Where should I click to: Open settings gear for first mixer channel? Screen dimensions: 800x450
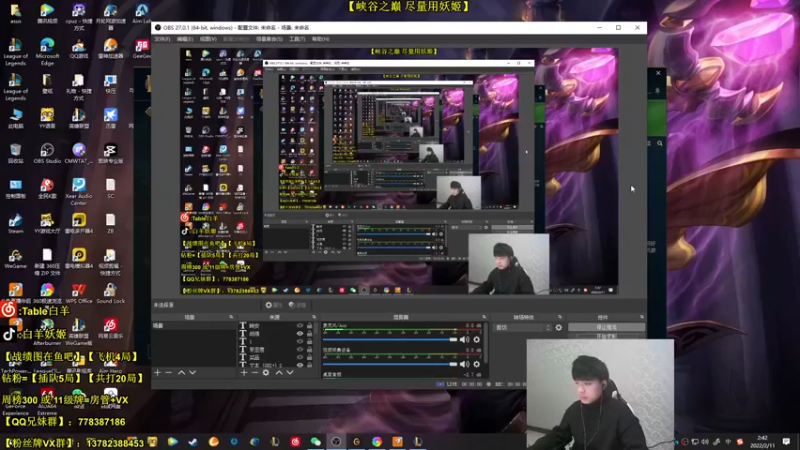477,339
